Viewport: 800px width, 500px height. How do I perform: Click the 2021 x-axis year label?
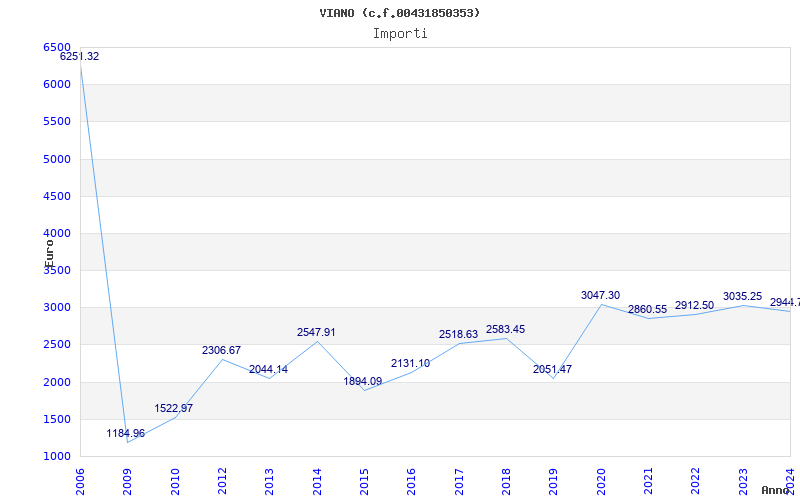click(x=648, y=482)
